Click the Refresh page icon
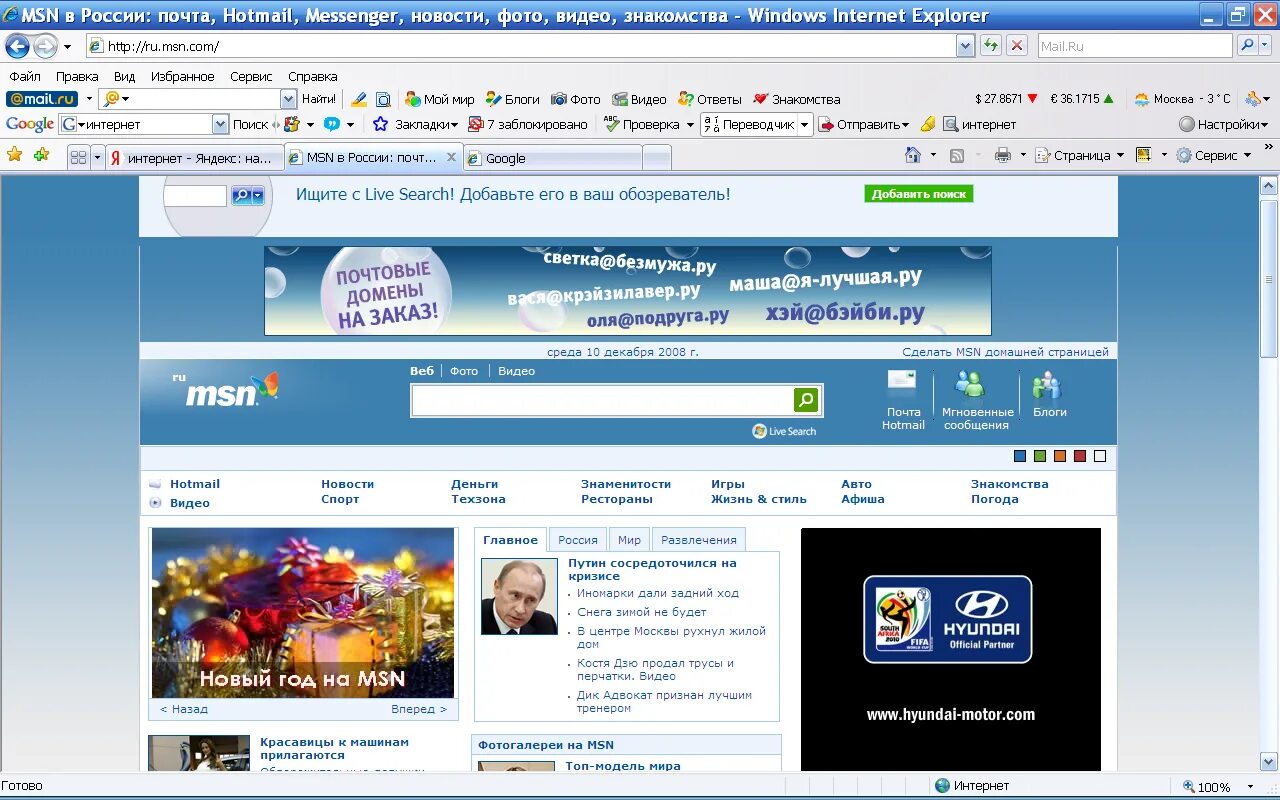1280x800 pixels. pos(991,46)
